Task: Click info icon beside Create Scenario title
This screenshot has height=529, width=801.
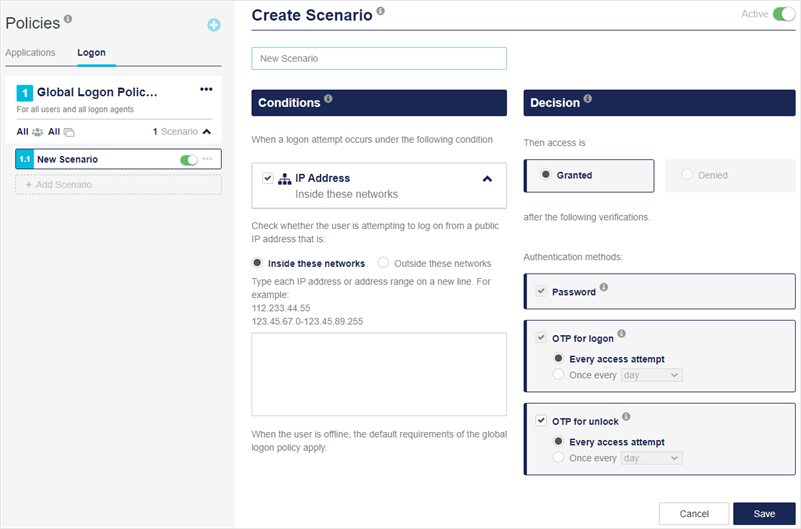Action: coord(381,12)
